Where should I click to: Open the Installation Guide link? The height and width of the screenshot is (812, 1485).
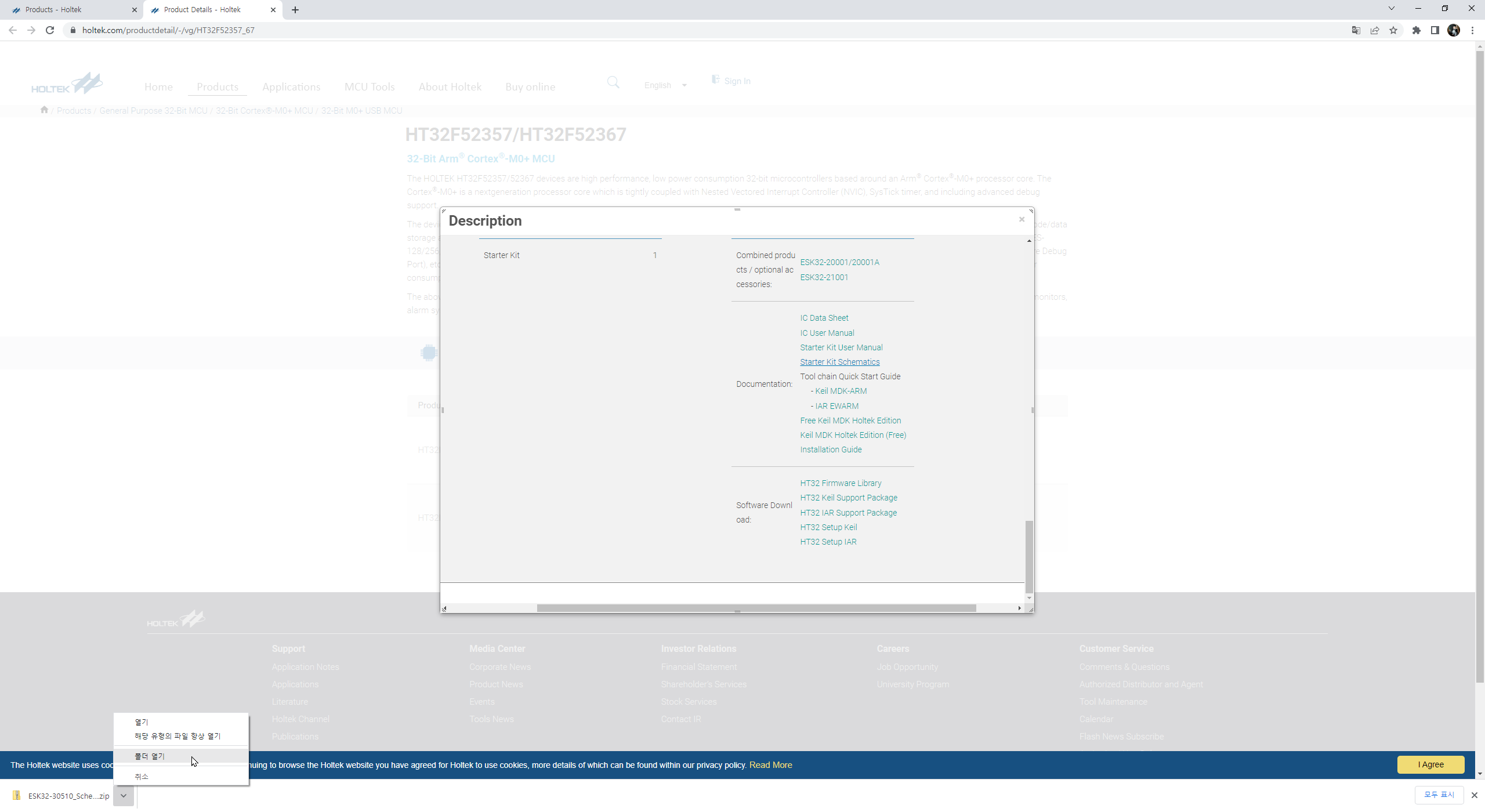pos(831,449)
